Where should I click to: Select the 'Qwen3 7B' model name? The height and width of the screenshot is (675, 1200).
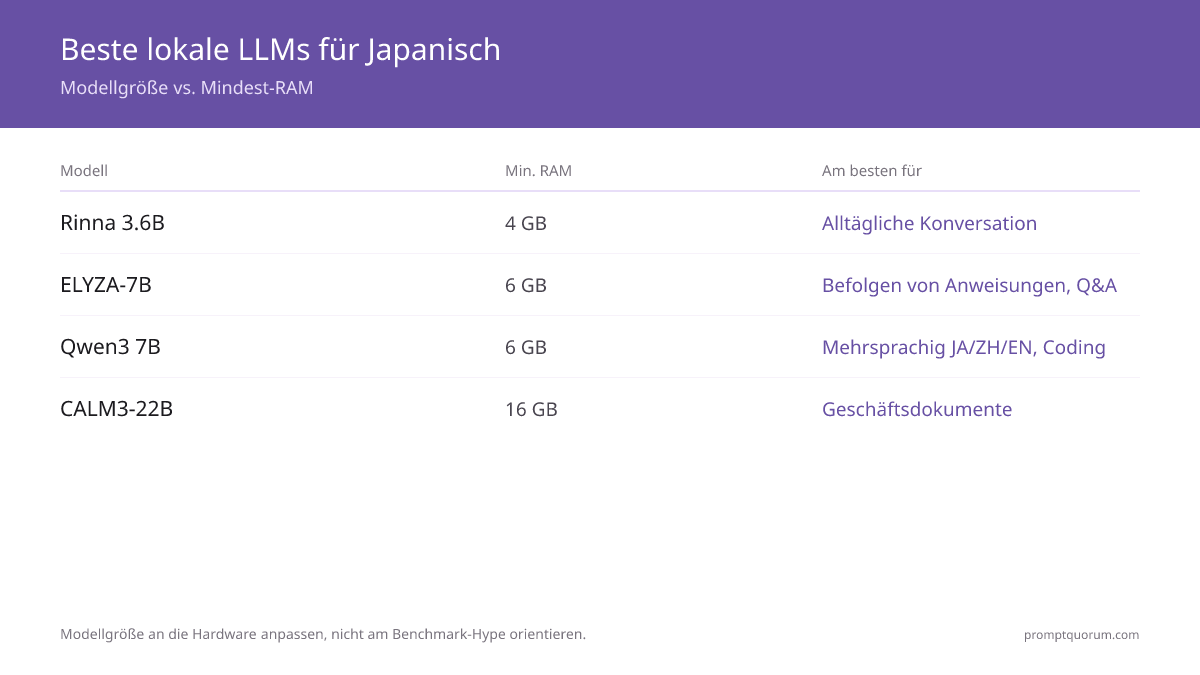(x=110, y=347)
